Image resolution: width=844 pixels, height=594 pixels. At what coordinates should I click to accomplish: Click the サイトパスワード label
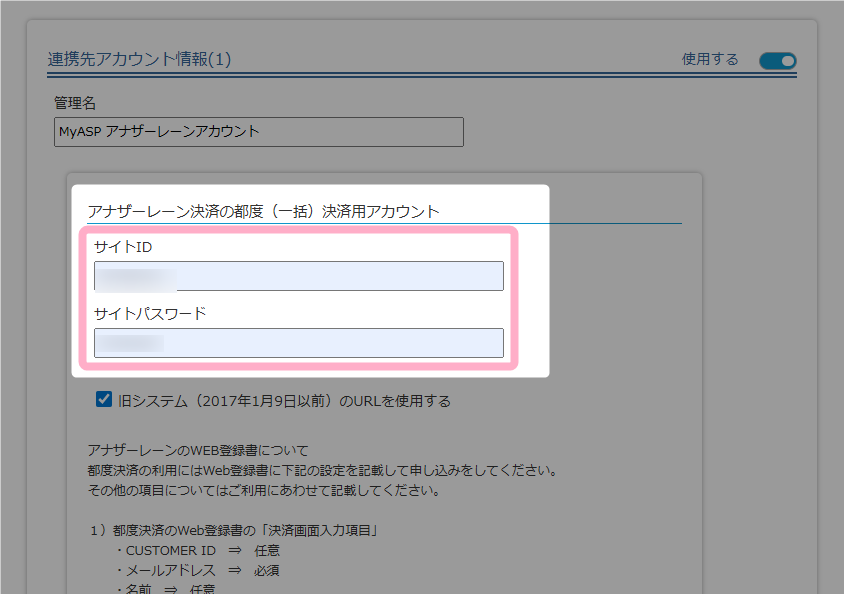click(150, 313)
